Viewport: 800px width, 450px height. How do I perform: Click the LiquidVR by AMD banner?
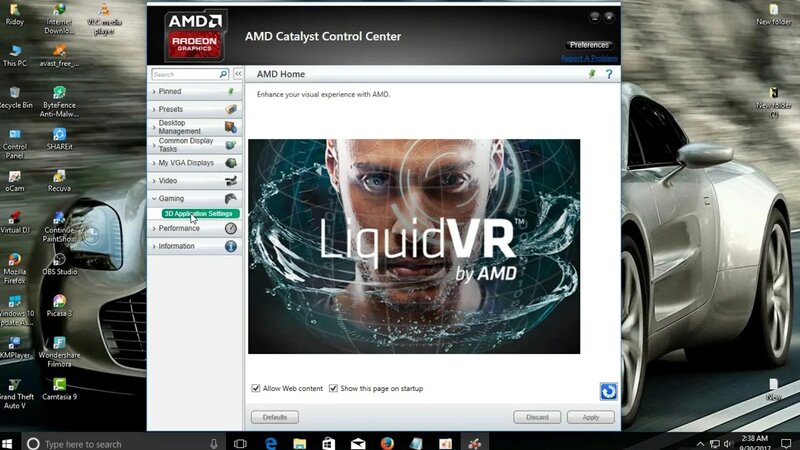click(414, 246)
